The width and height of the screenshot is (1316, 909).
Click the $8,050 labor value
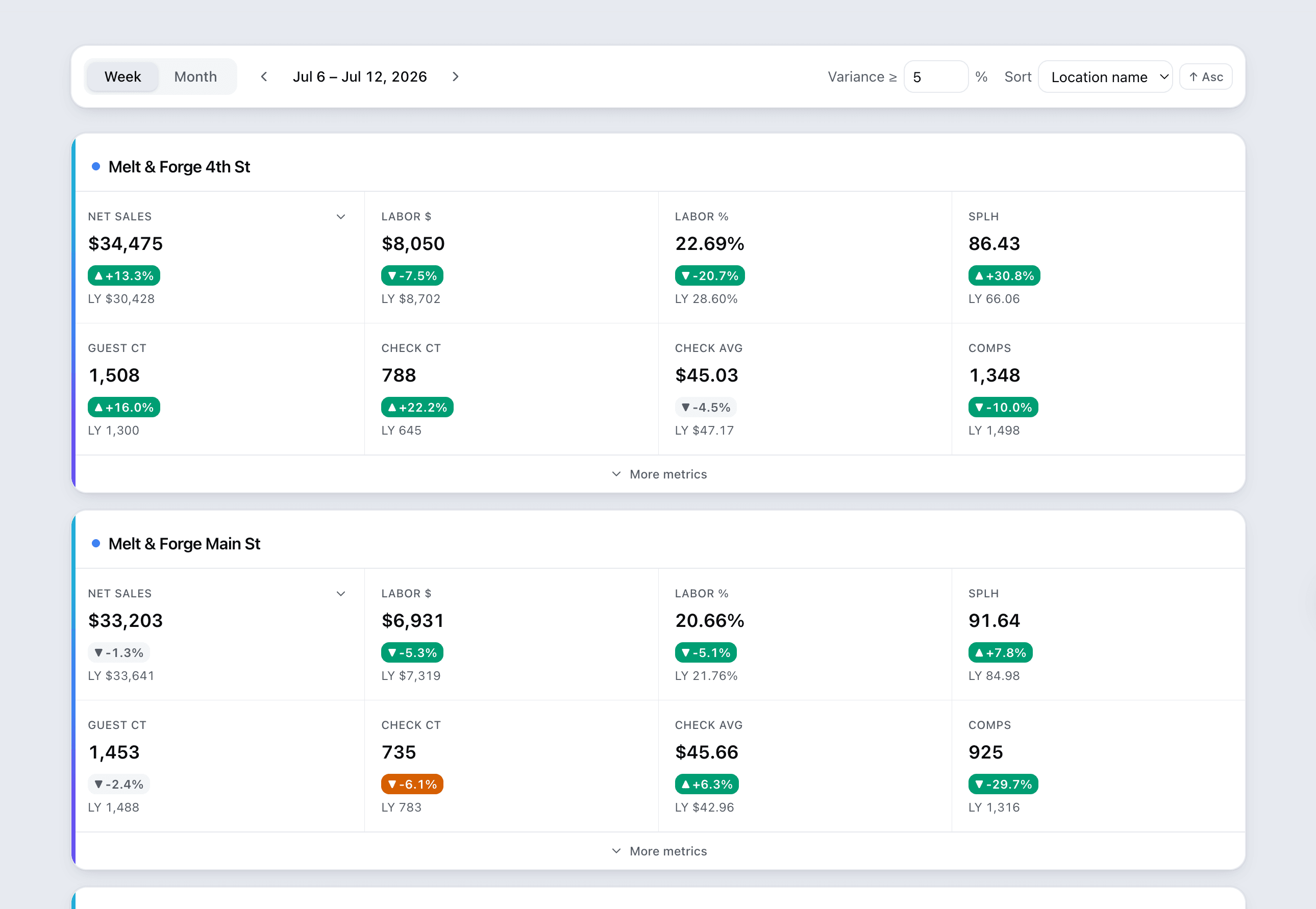tap(413, 244)
